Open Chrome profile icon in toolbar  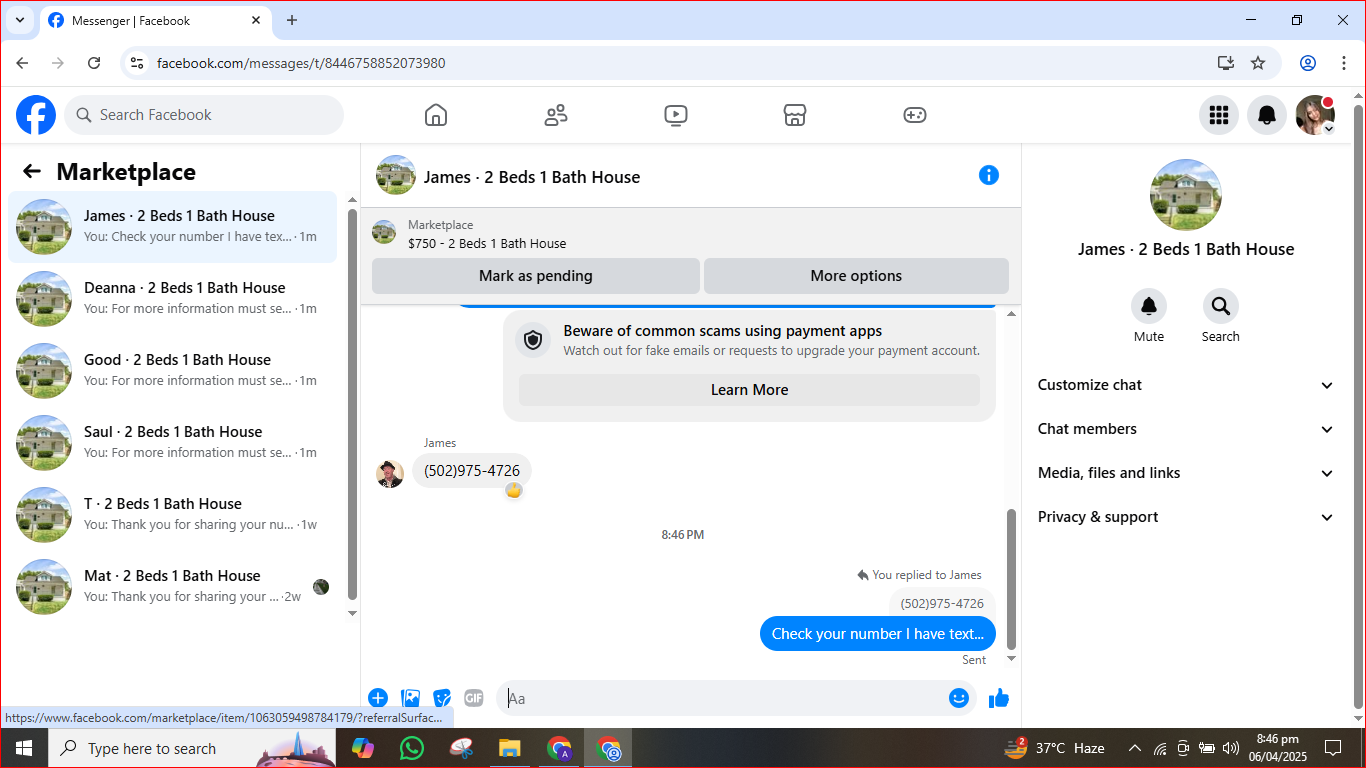click(1308, 63)
